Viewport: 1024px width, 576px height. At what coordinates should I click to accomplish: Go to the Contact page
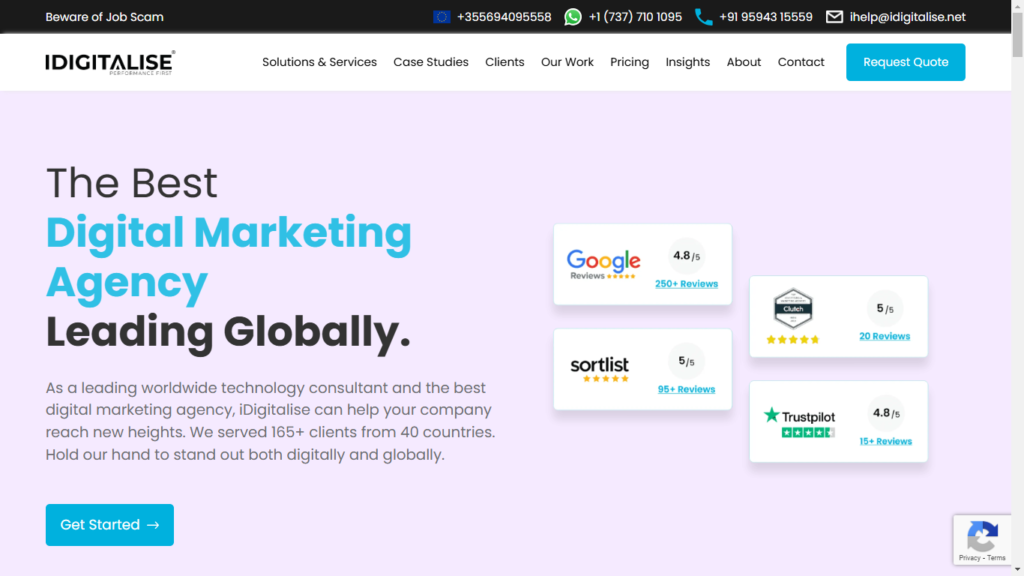pyautogui.click(x=801, y=62)
